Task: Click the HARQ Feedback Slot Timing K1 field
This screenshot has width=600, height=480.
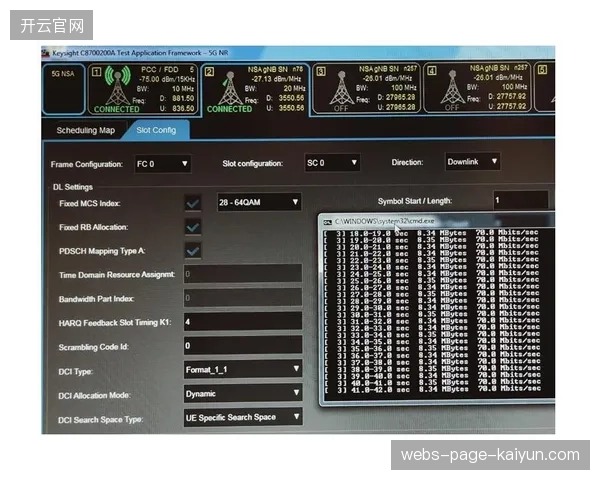Action: coord(243,322)
